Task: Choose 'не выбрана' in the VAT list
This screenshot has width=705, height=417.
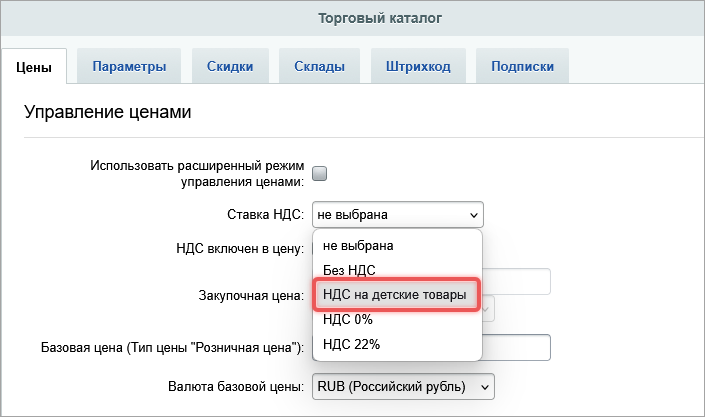Action: (358, 245)
